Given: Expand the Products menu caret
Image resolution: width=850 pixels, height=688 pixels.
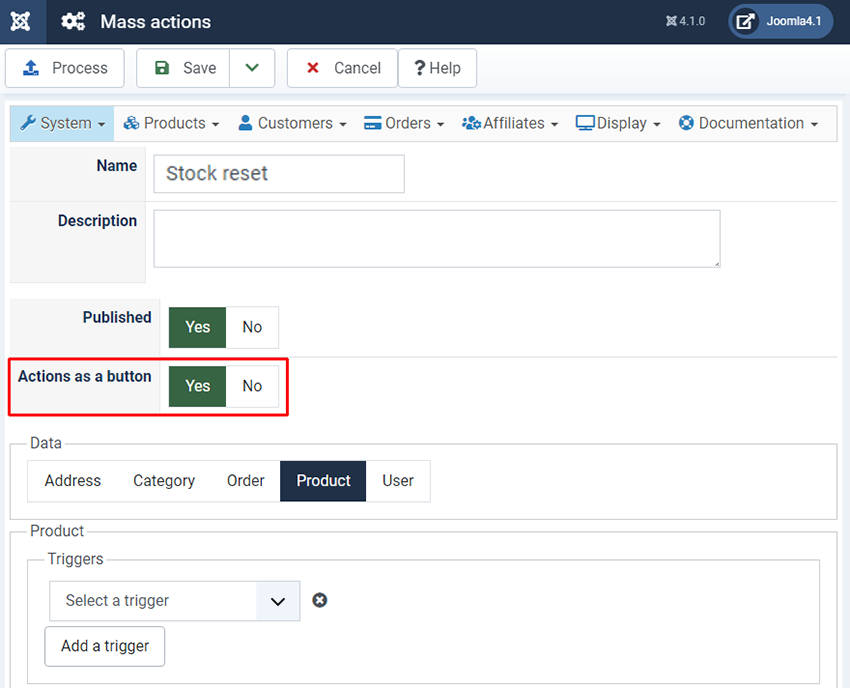Looking at the screenshot, I should pyautogui.click(x=215, y=125).
